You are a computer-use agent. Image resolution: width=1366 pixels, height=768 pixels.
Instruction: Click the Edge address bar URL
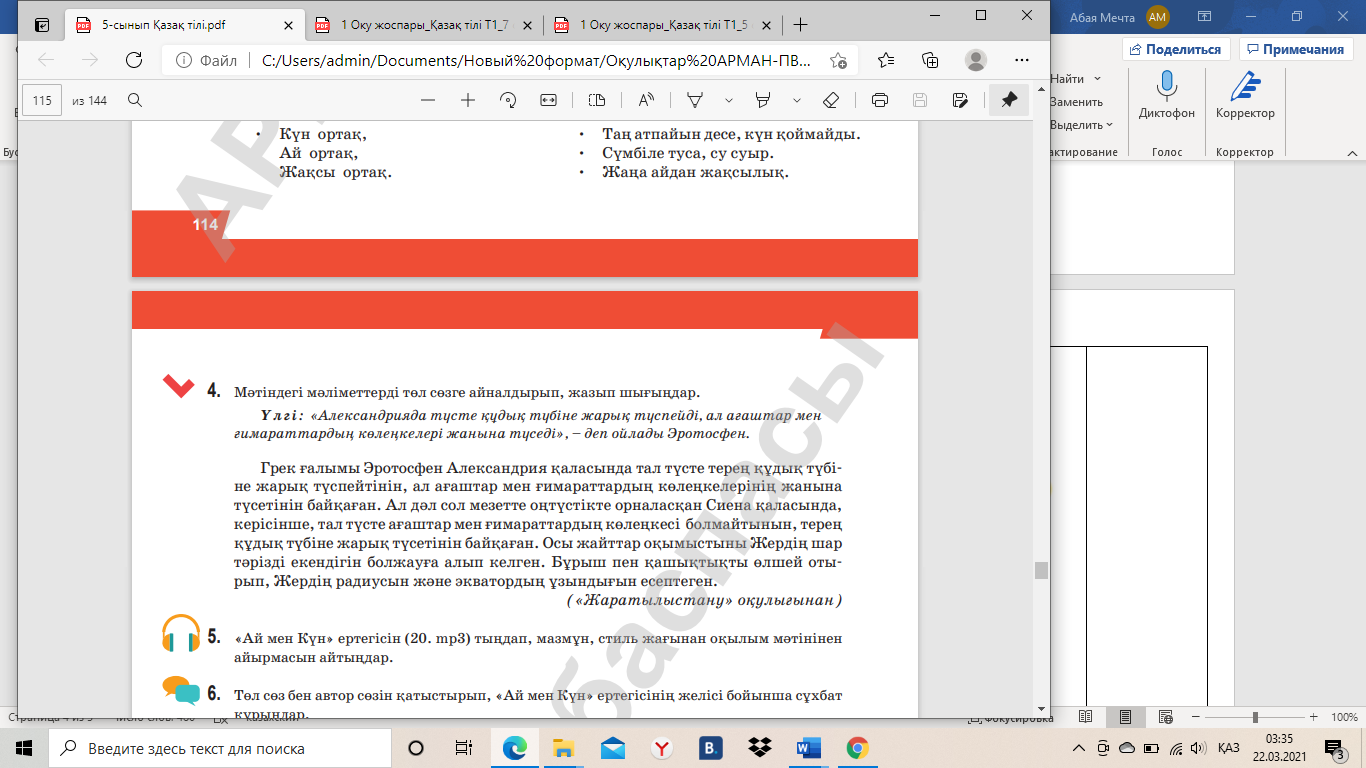coord(536,60)
